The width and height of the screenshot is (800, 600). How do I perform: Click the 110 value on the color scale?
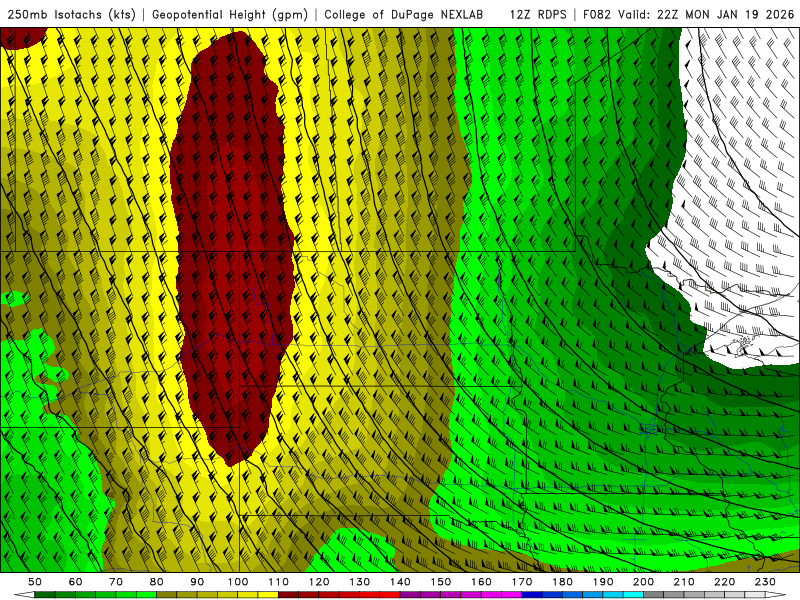coord(279,582)
